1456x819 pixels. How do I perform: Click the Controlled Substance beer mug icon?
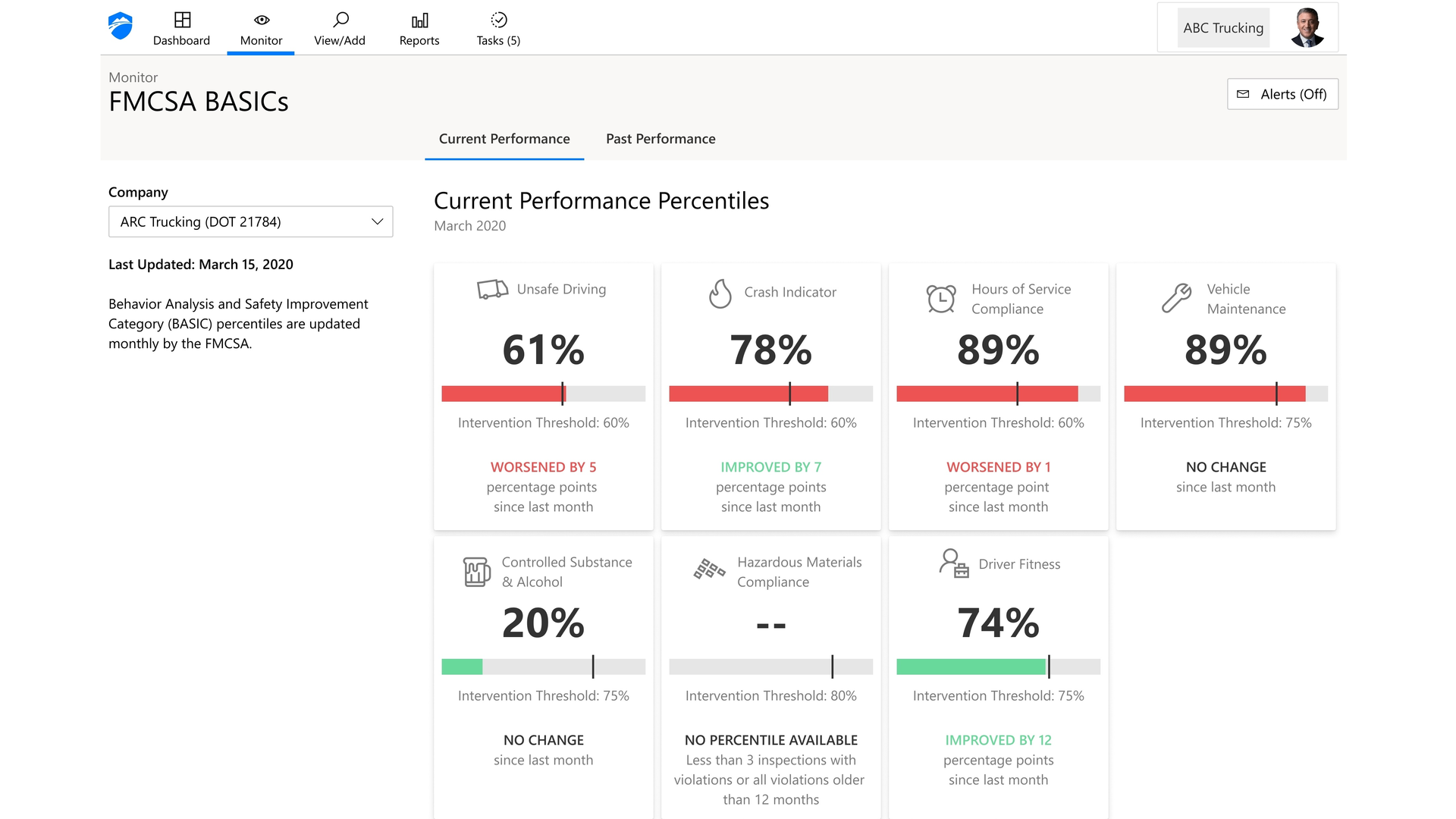click(x=477, y=572)
